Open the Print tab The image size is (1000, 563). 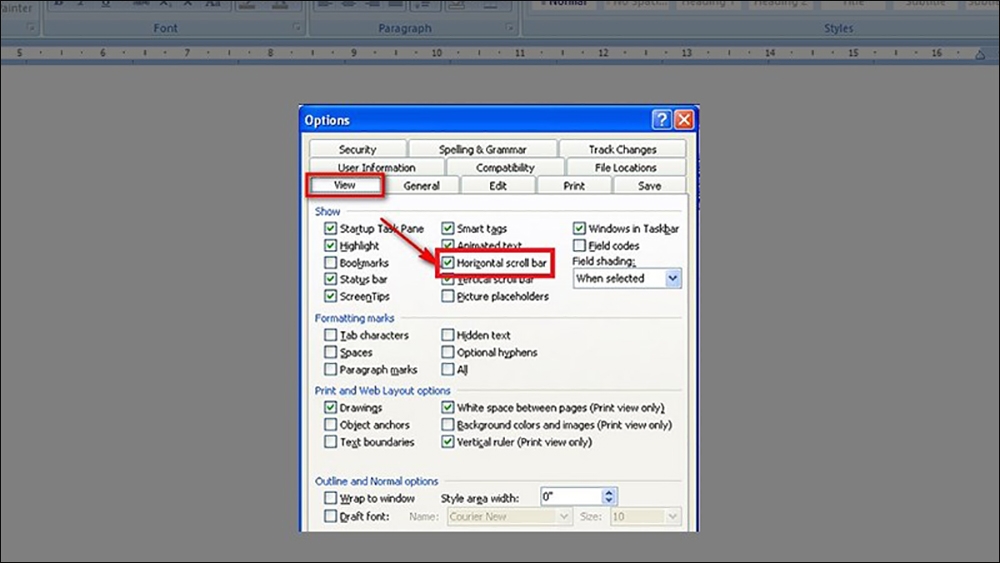(574, 186)
